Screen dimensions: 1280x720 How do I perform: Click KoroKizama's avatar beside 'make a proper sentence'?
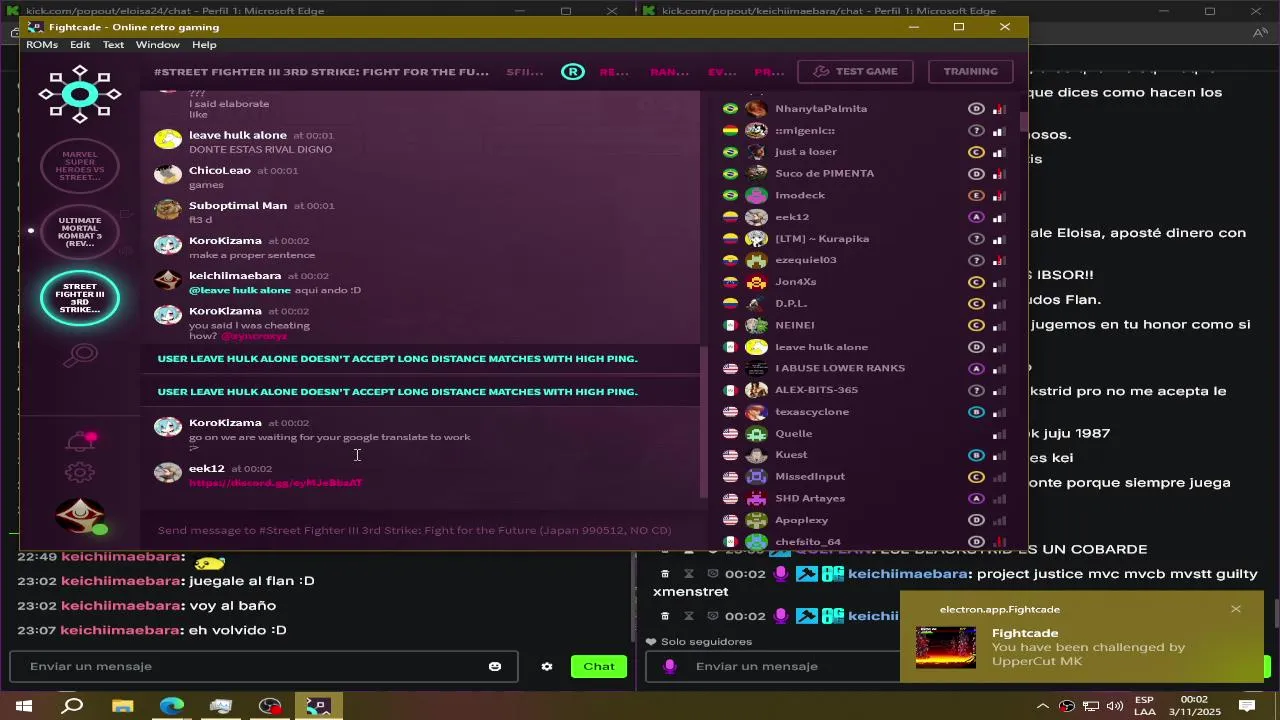coord(168,244)
